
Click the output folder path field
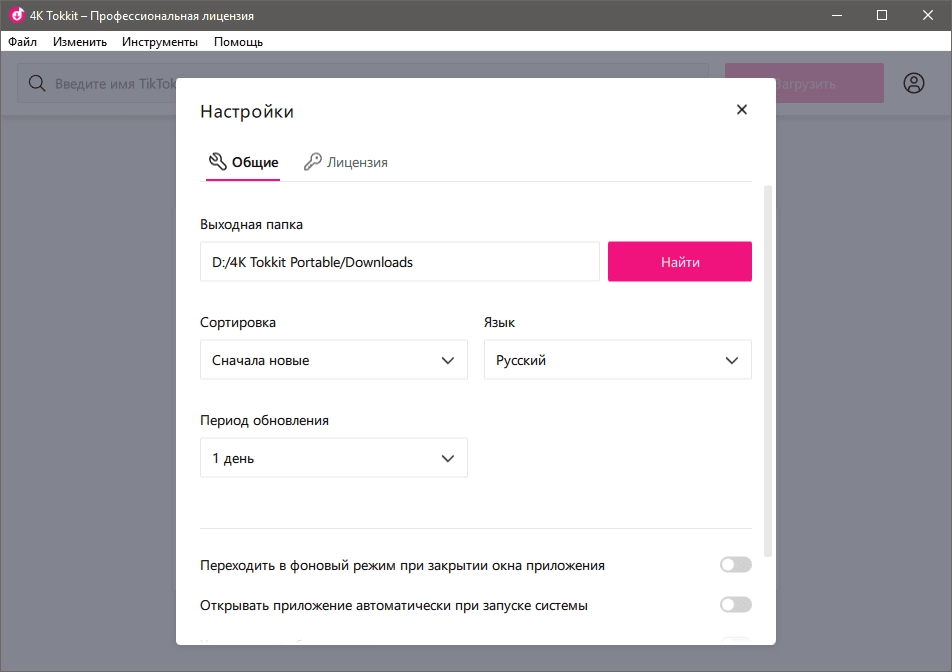(400, 262)
